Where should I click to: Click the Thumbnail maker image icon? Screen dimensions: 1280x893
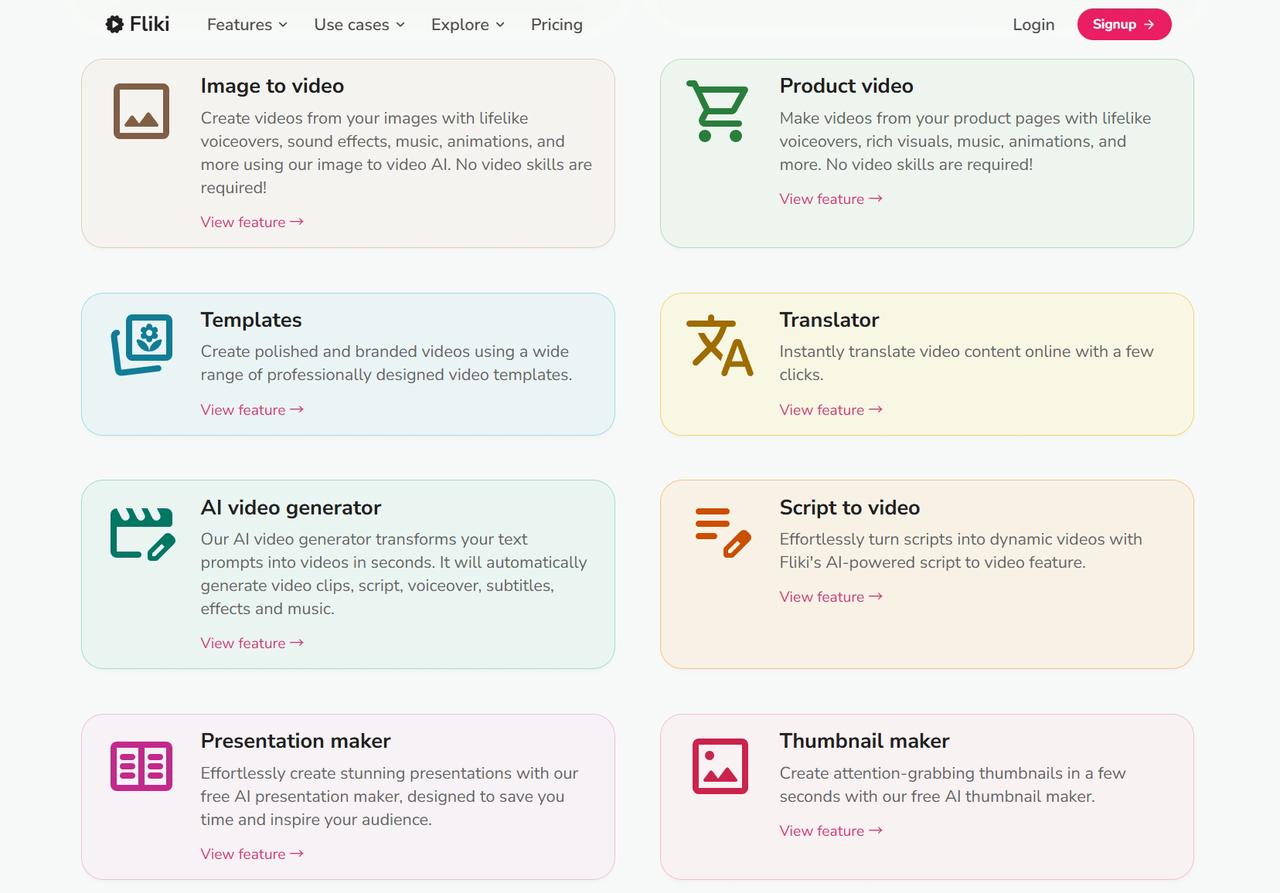click(720, 766)
